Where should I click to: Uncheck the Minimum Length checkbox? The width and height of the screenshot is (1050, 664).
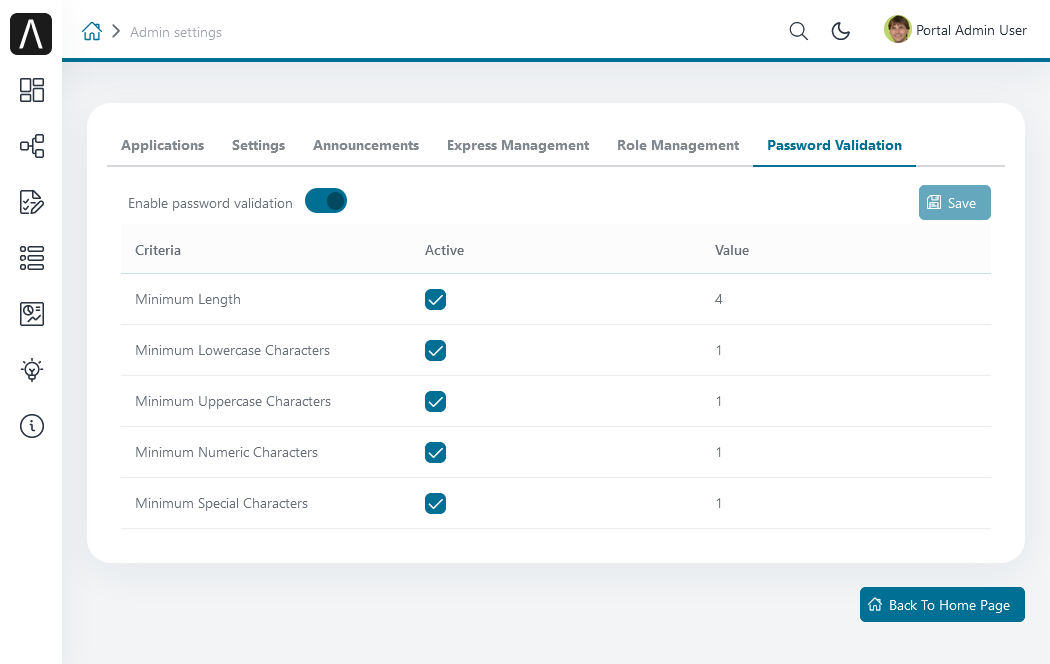click(x=435, y=299)
